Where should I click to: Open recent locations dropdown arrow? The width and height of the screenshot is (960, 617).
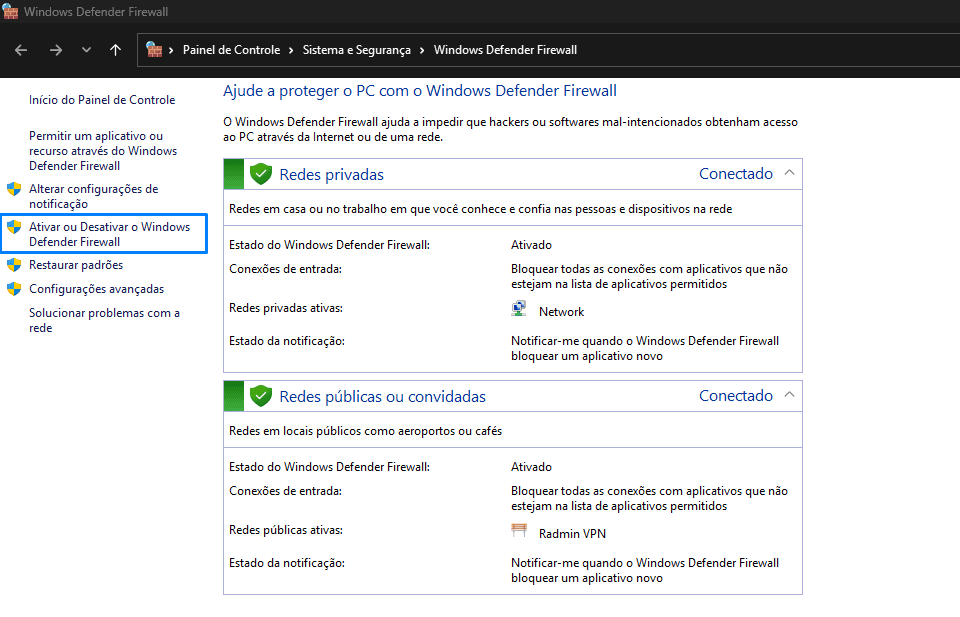86,50
